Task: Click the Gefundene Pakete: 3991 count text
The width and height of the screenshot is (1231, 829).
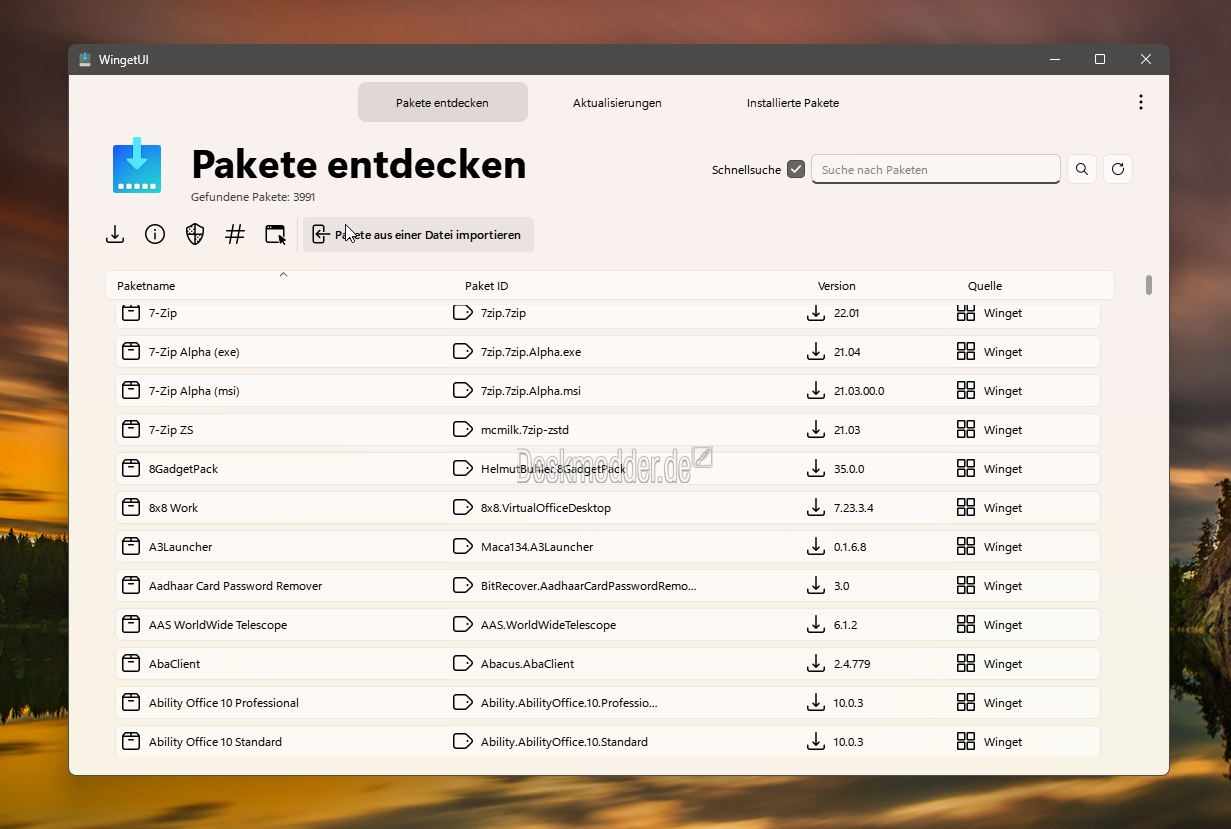Action: pos(253,197)
